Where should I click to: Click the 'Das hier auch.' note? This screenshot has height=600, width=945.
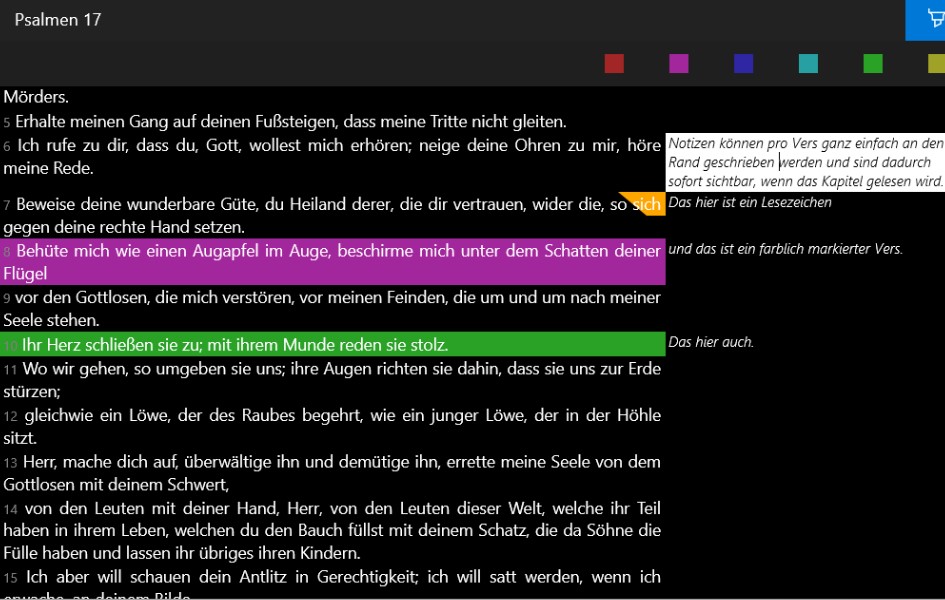tap(711, 342)
